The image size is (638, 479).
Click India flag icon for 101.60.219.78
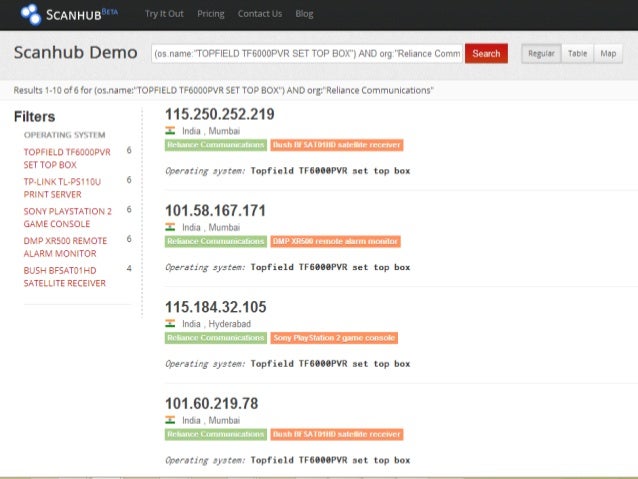(x=170, y=420)
